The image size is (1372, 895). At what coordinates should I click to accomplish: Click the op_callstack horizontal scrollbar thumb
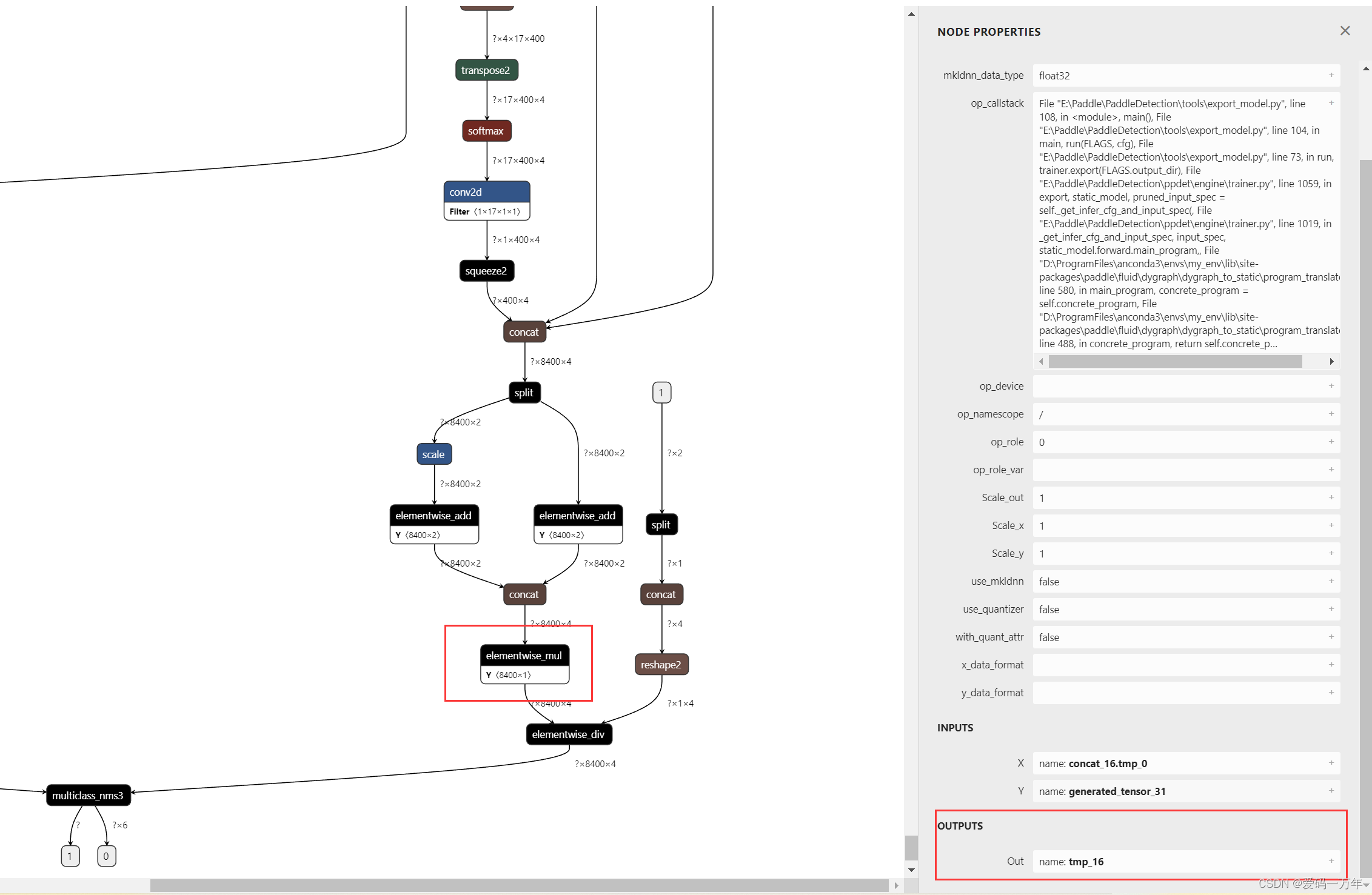[1175, 362]
